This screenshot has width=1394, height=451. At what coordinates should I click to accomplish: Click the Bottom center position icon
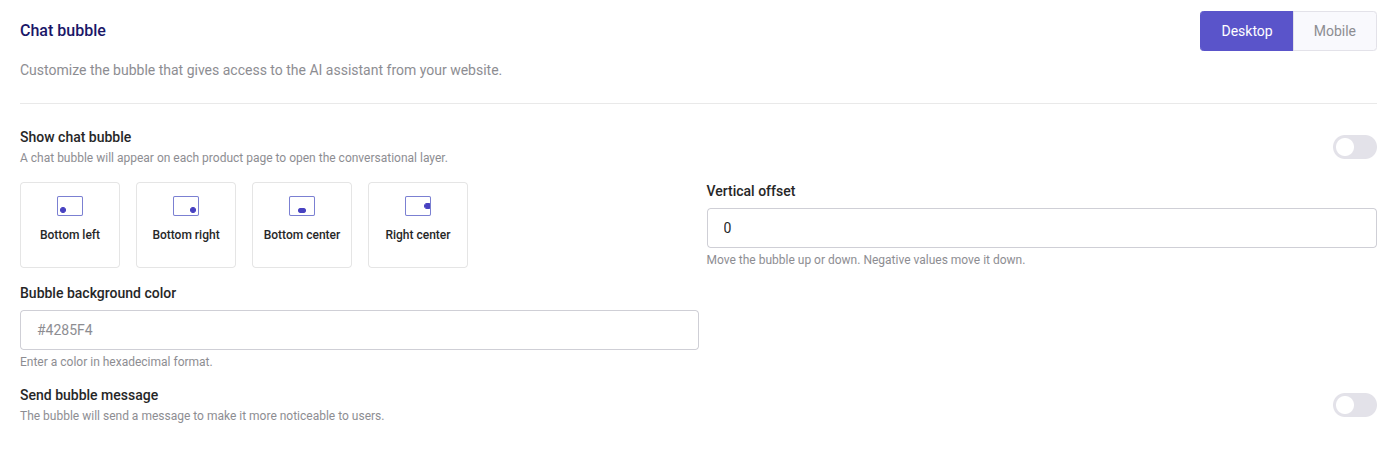pyautogui.click(x=302, y=206)
